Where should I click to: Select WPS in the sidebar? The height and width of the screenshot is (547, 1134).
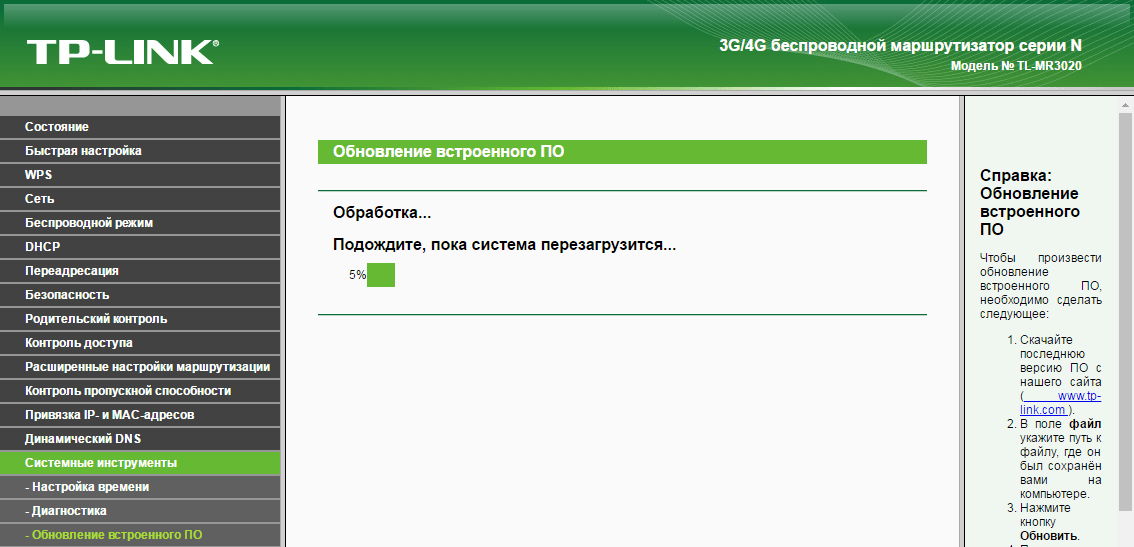[39, 175]
